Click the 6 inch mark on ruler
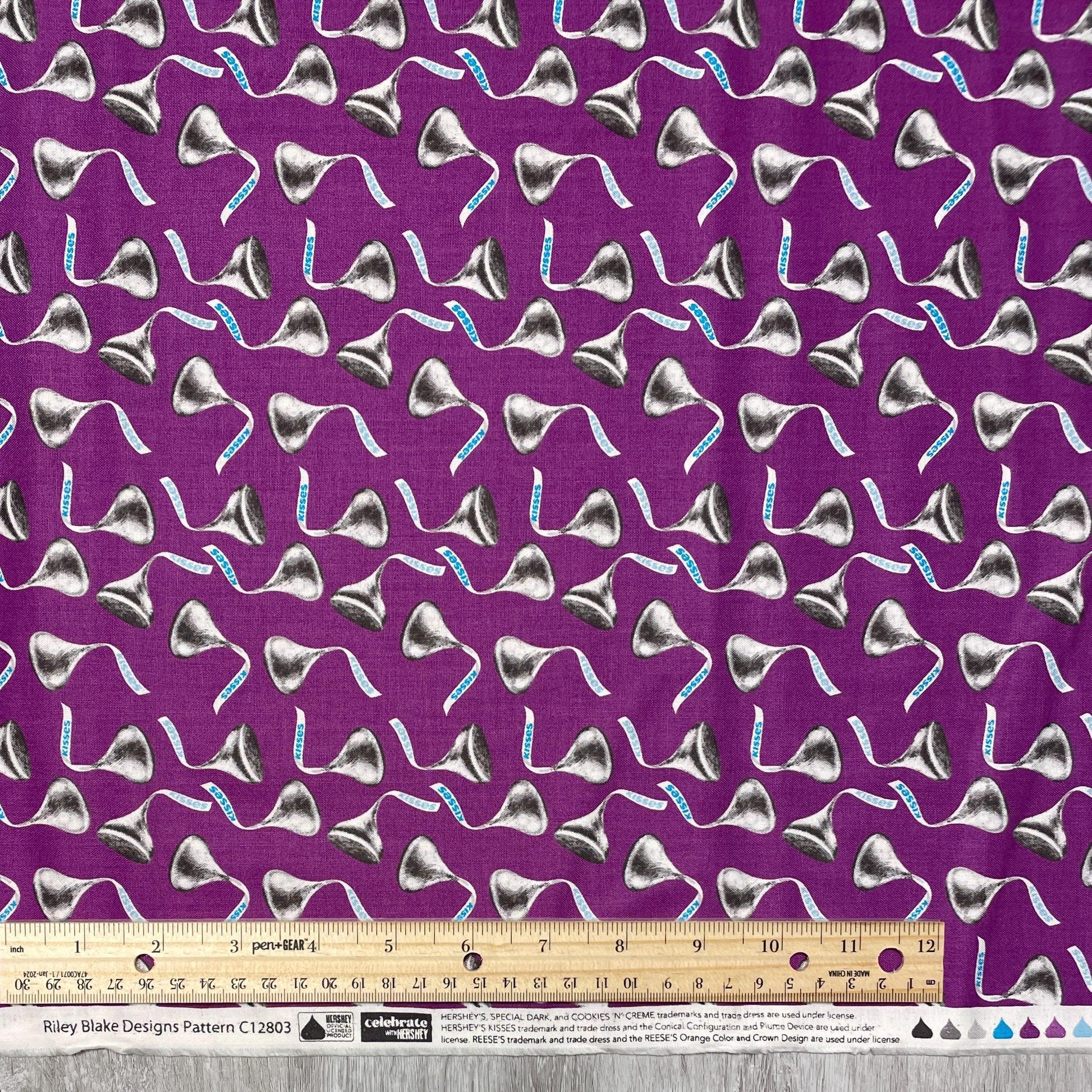 pos(467,945)
